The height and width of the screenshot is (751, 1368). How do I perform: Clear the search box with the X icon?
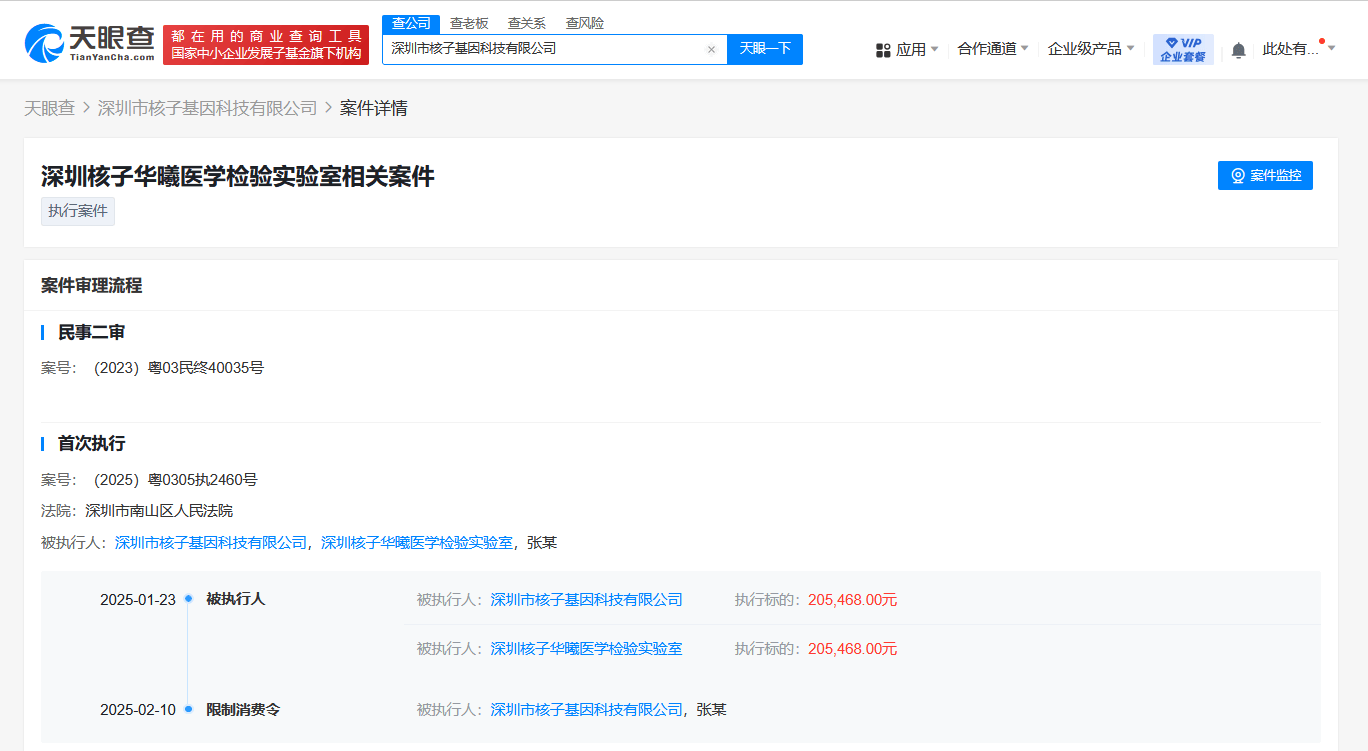pyautogui.click(x=711, y=49)
